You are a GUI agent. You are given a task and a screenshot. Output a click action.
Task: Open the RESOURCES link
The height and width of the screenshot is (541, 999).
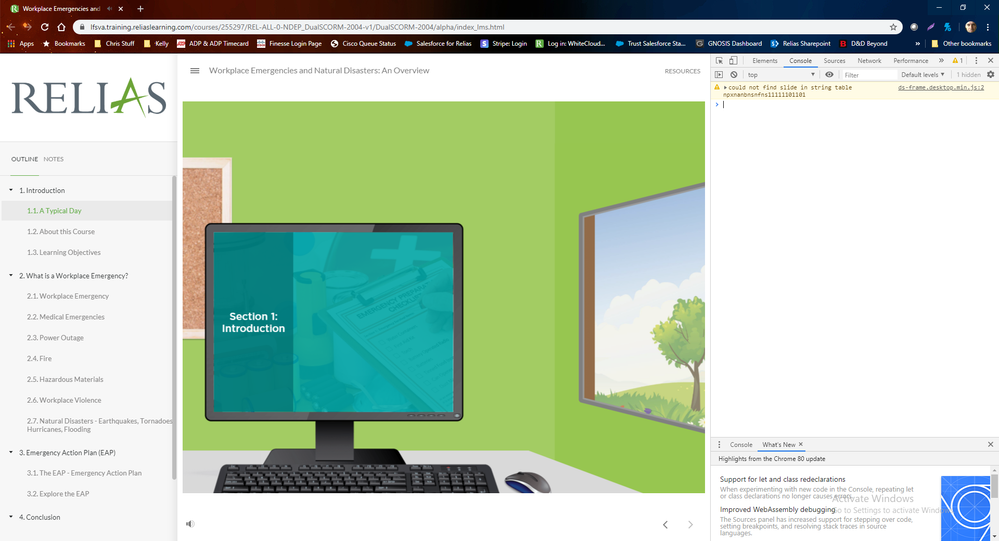pyautogui.click(x=682, y=71)
